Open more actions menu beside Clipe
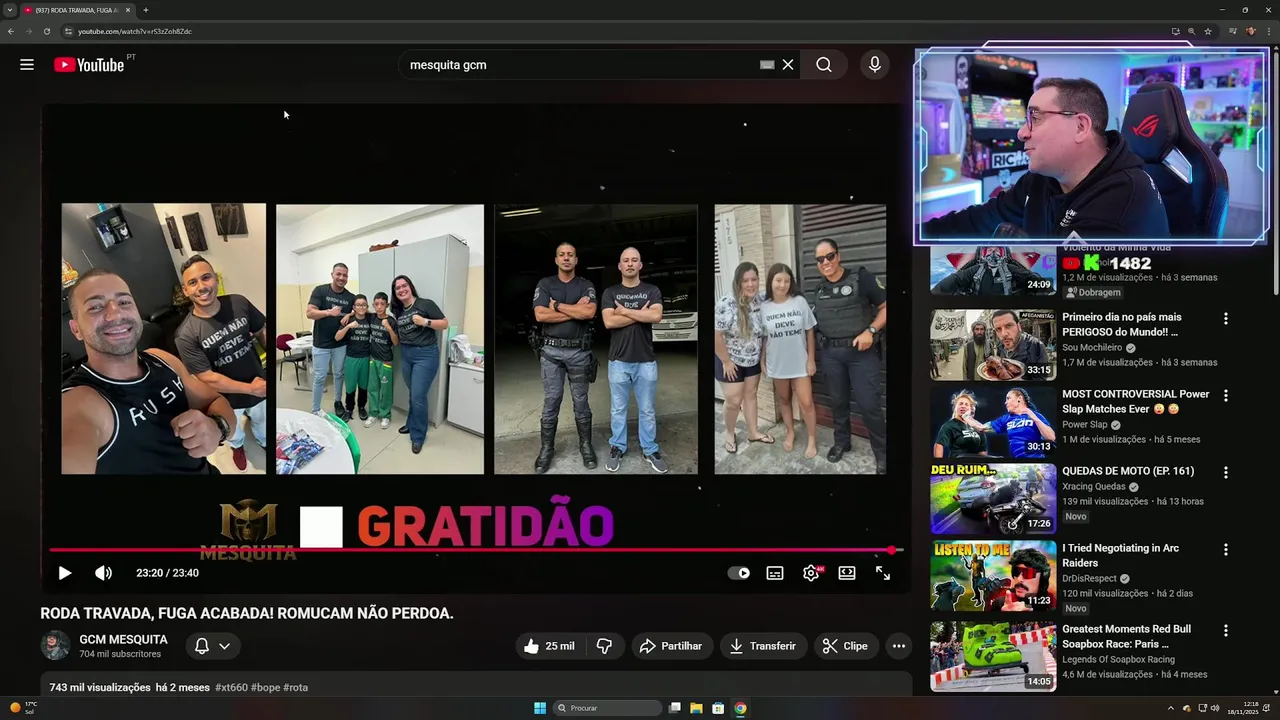 coord(899,646)
